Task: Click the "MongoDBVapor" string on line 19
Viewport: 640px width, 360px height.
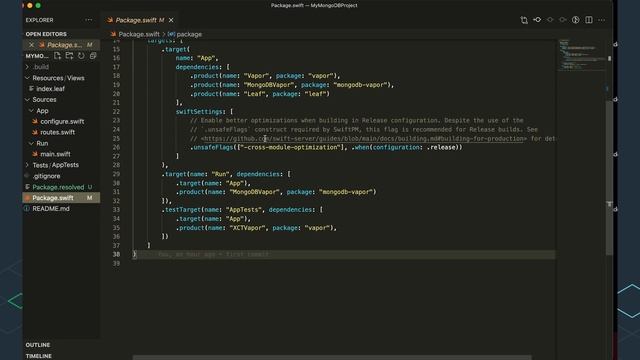Action: point(269,85)
